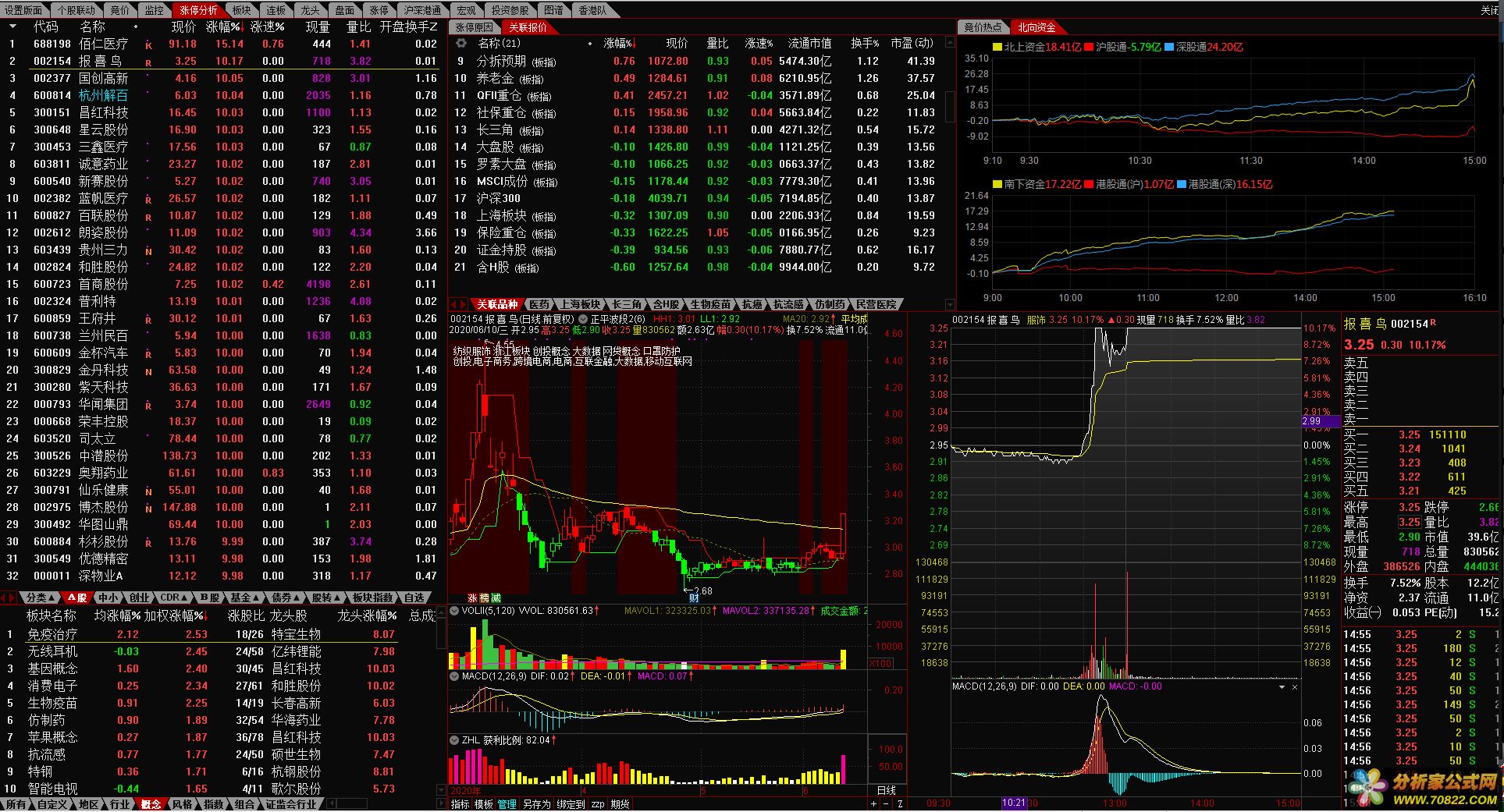Viewport: 1504px width, 812px height.
Task: Select the 杭州解百 stock row
Action: click(x=222, y=95)
